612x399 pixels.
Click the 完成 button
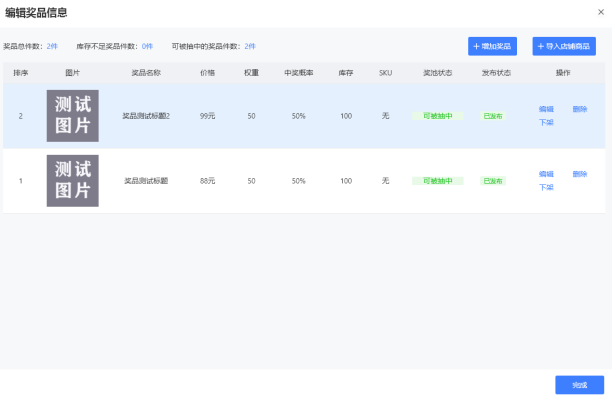point(580,385)
